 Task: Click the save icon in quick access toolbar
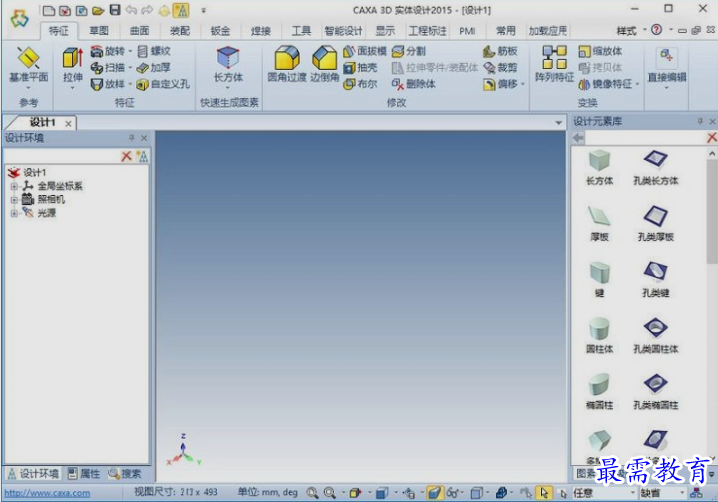[115, 10]
